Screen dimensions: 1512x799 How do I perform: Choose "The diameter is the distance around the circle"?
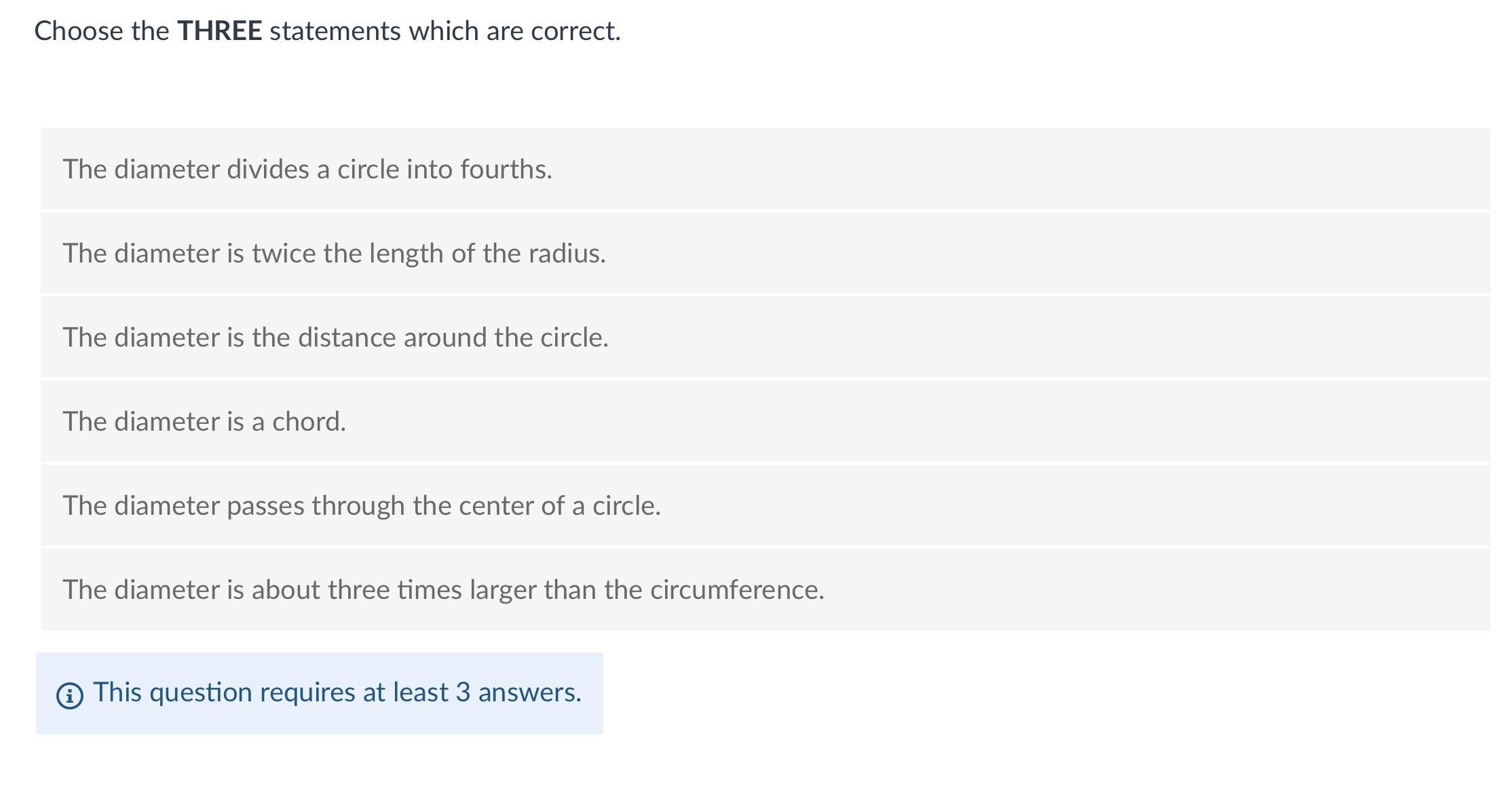pyautogui.click(x=335, y=337)
